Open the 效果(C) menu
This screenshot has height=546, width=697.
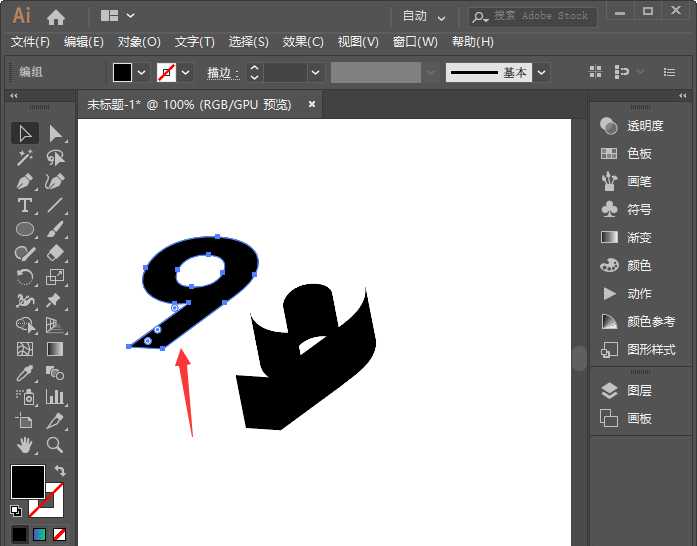coord(303,42)
